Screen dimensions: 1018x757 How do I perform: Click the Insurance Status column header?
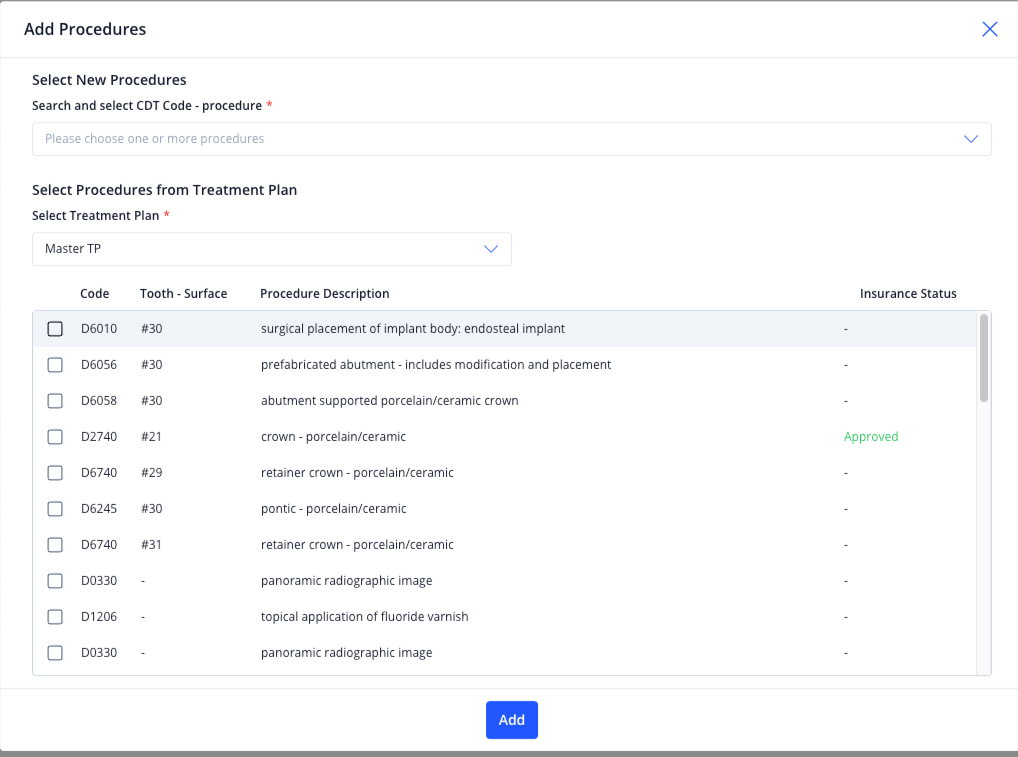point(908,293)
